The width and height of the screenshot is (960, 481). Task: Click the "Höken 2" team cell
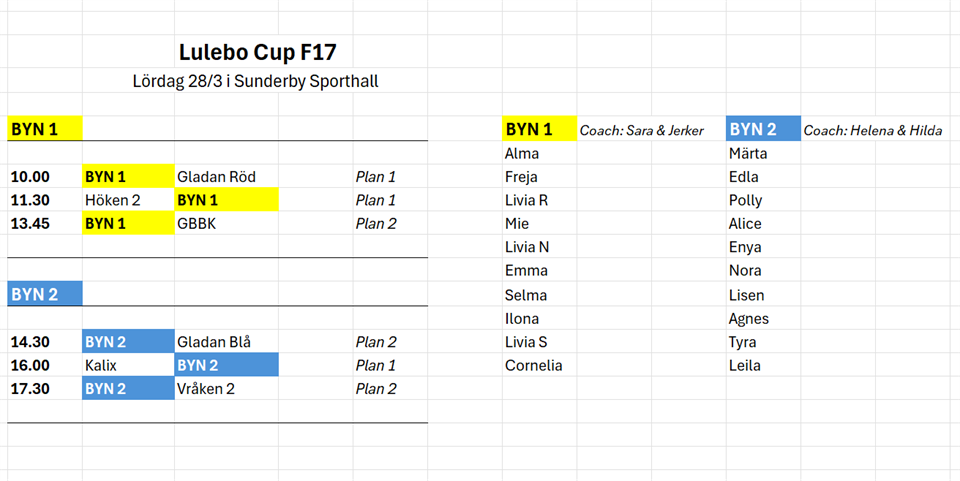pyautogui.click(x=113, y=200)
